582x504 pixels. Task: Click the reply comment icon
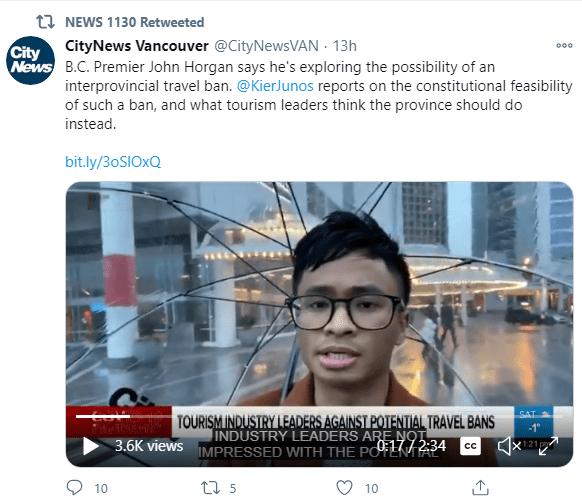[74, 488]
